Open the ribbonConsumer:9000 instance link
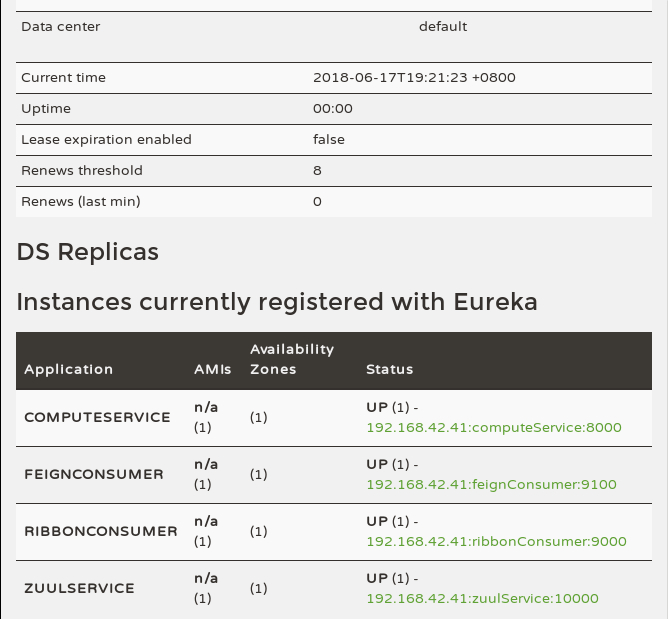The image size is (668, 619). pos(496,541)
